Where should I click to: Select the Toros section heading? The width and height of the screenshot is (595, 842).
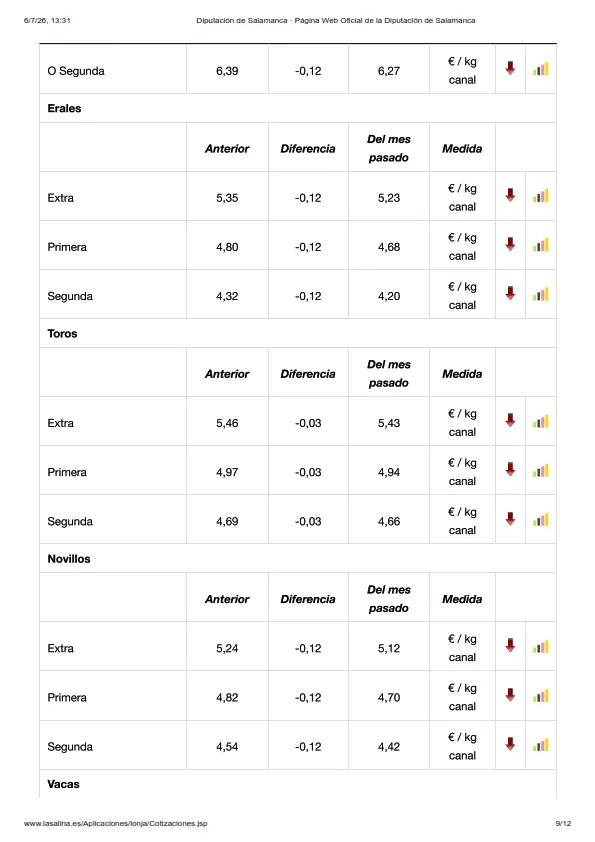(x=62, y=333)
